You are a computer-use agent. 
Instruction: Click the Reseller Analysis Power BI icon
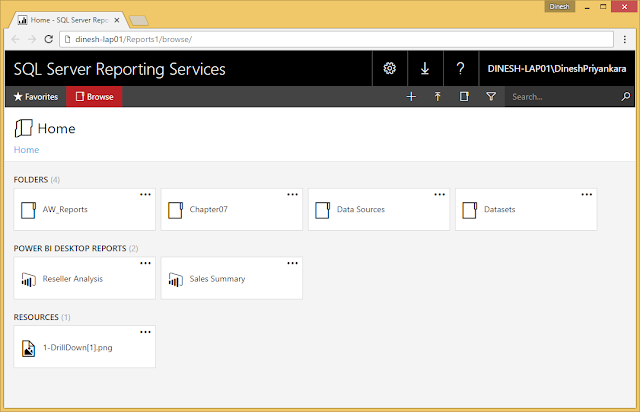pos(28,279)
